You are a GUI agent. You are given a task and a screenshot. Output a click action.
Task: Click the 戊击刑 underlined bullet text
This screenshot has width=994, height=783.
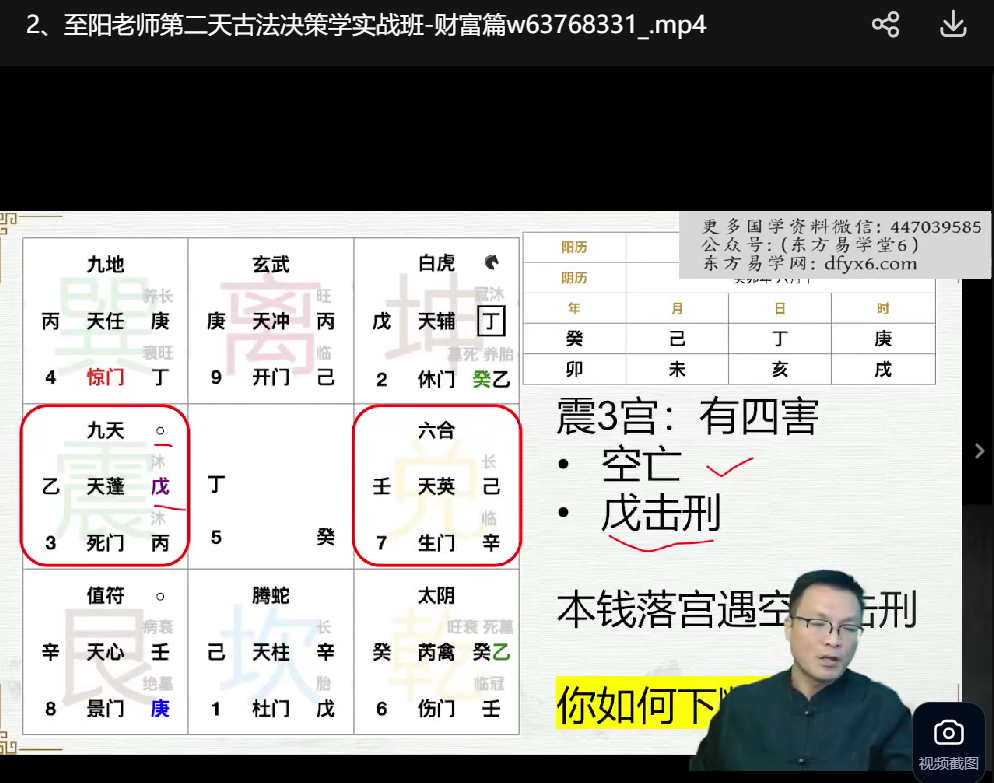[660, 515]
